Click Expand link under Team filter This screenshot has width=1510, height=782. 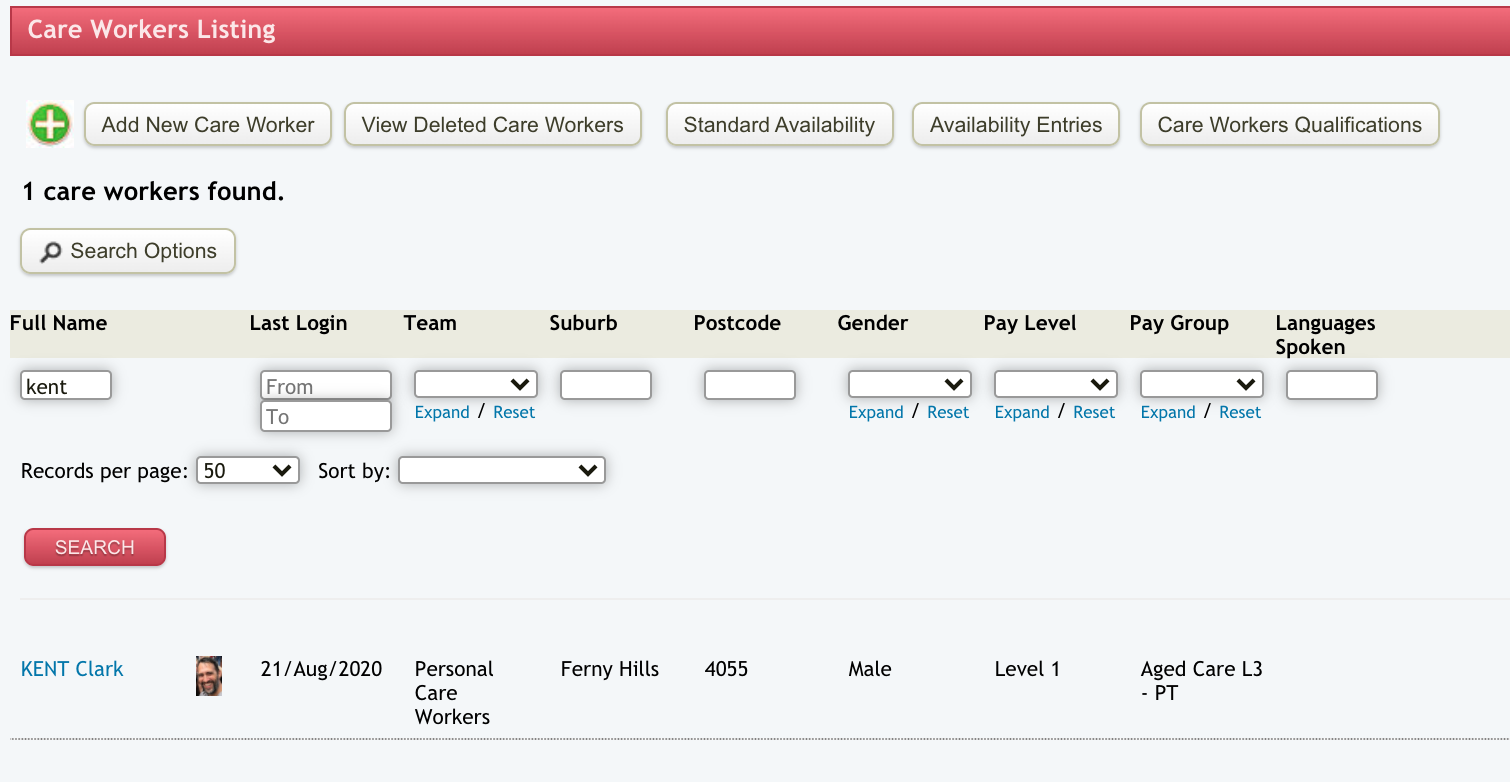coord(442,412)
